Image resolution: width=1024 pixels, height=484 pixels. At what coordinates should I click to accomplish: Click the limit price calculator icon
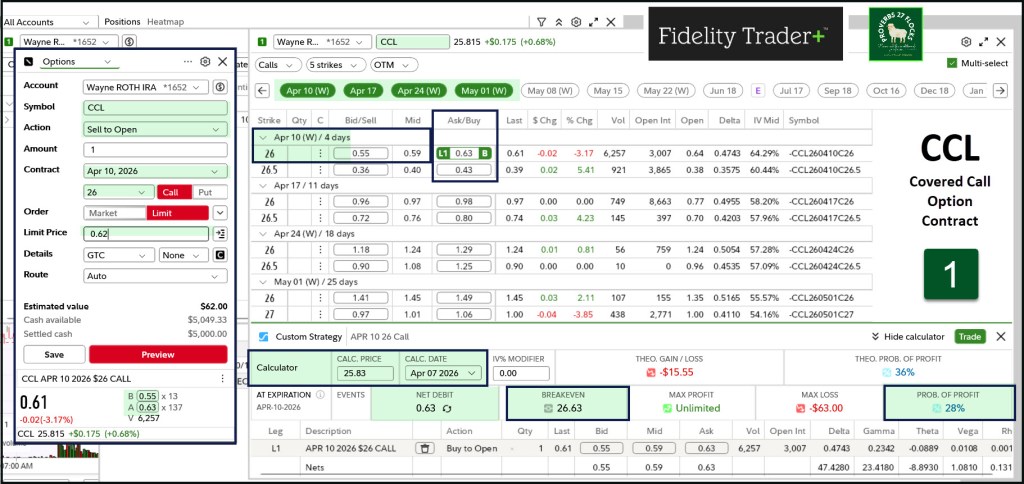coord(219,234)
